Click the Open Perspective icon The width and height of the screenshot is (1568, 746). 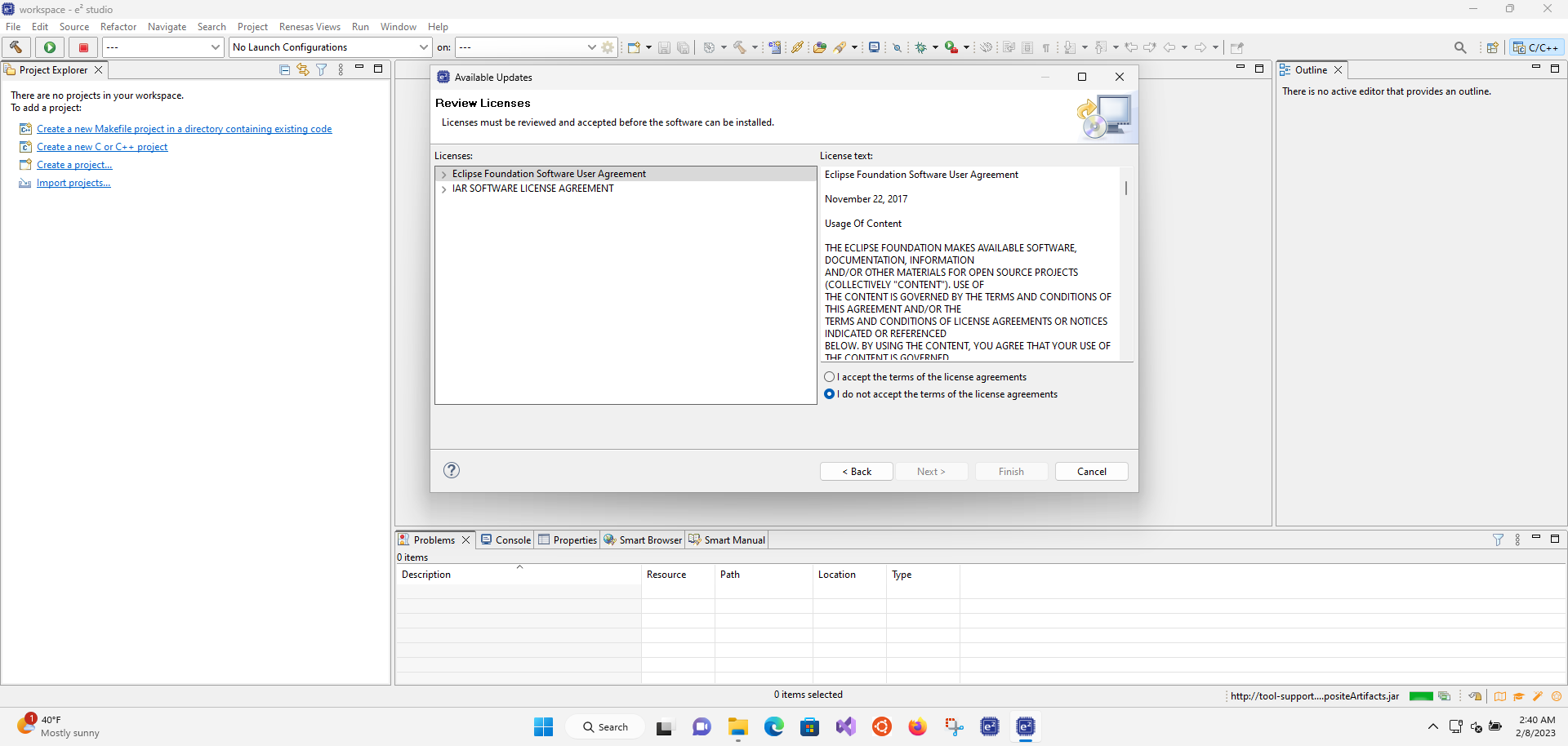[x=1492, y=47]
